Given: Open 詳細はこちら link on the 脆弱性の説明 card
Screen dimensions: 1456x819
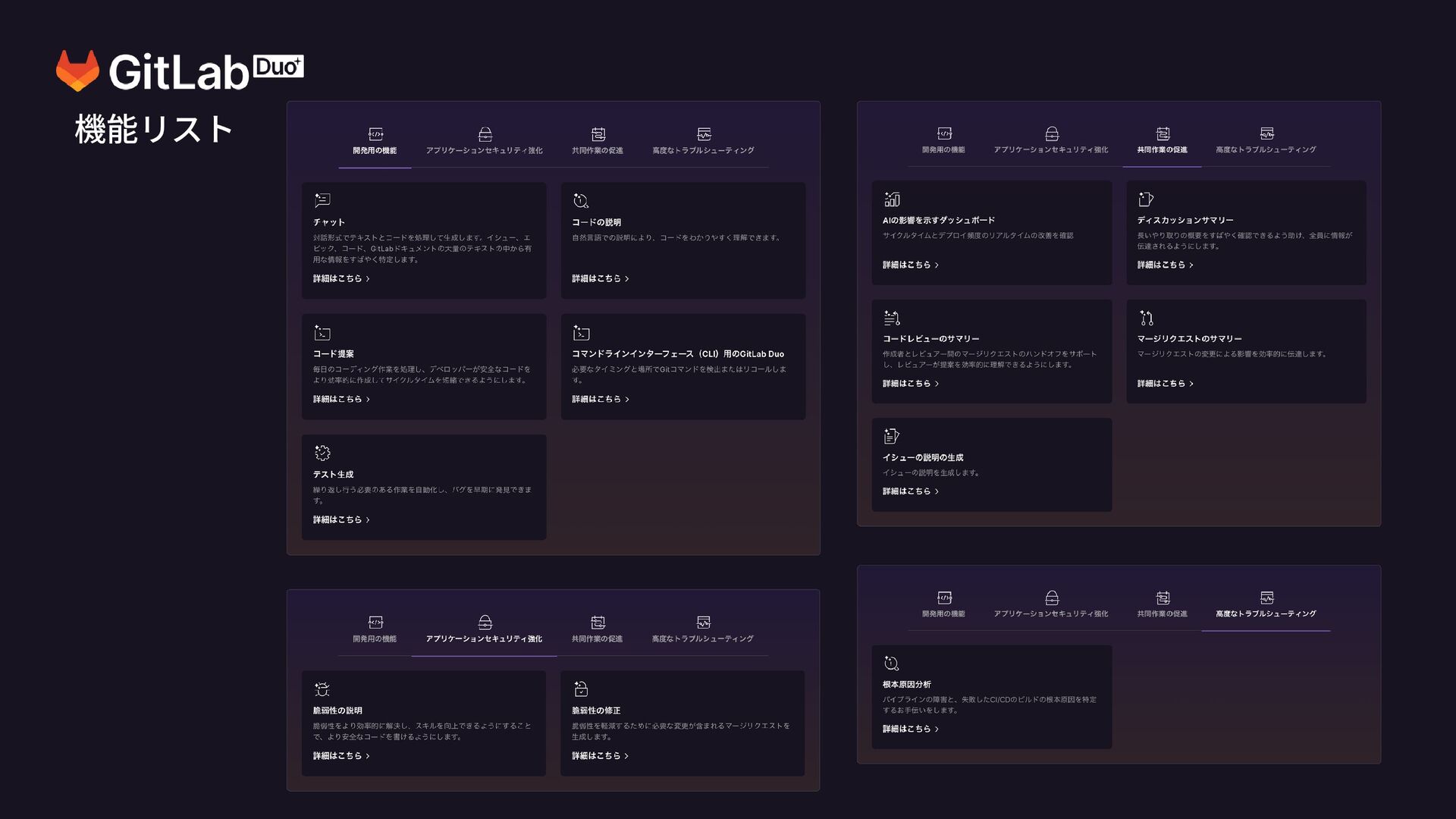Looking at the screenshot, I should [x=341, y=756].
